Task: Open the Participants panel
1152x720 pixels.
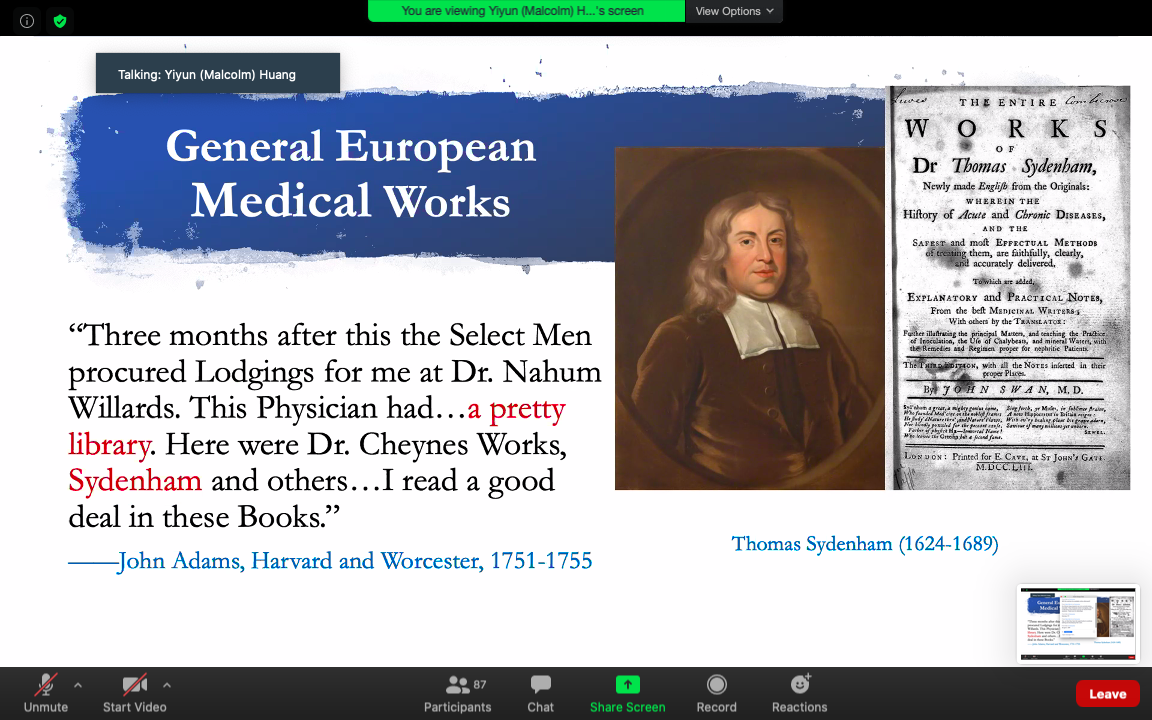Action: point(457,693)
